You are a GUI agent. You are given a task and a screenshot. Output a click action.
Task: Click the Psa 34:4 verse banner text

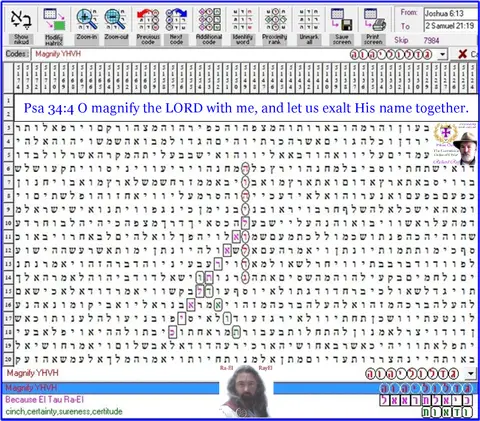[x=246, y=108]
